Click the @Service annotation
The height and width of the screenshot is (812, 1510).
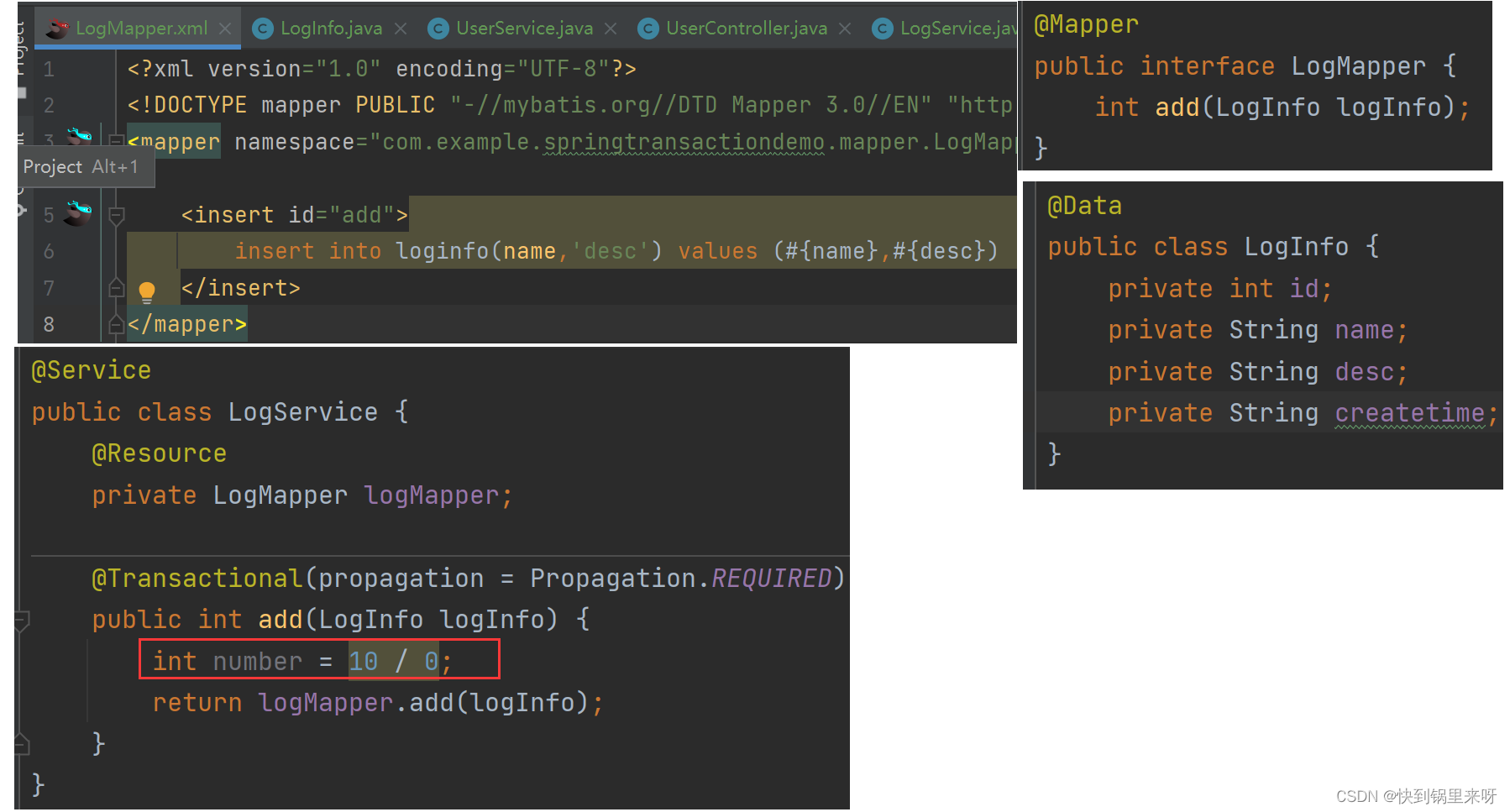pos(91,370)
